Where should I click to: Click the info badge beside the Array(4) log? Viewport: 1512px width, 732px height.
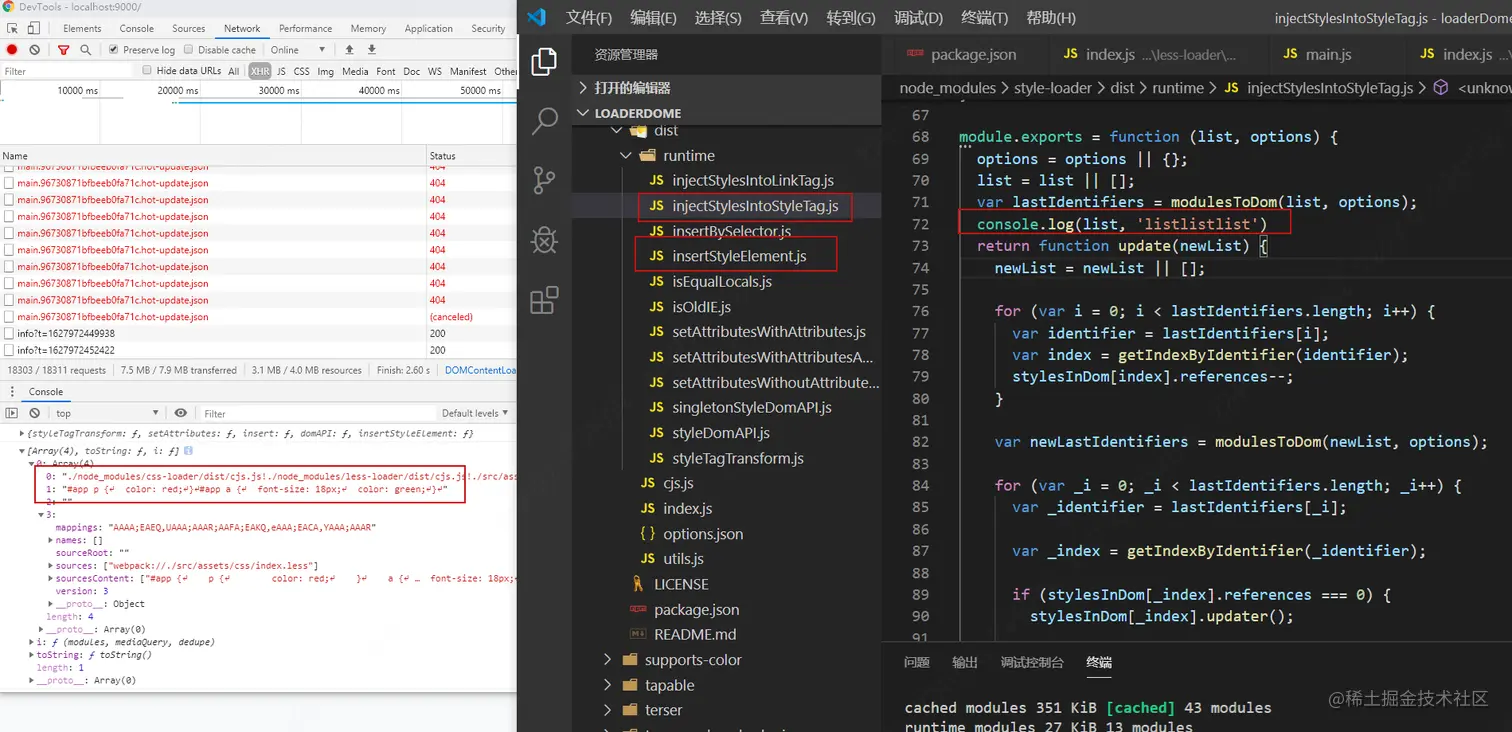[189, 451]
